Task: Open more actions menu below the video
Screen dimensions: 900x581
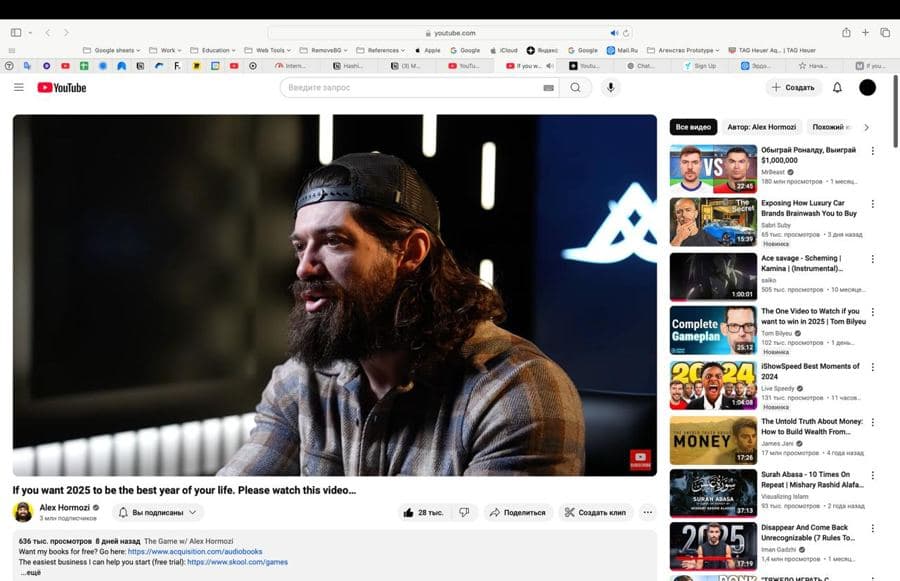Action: click(x=647, y=512)
